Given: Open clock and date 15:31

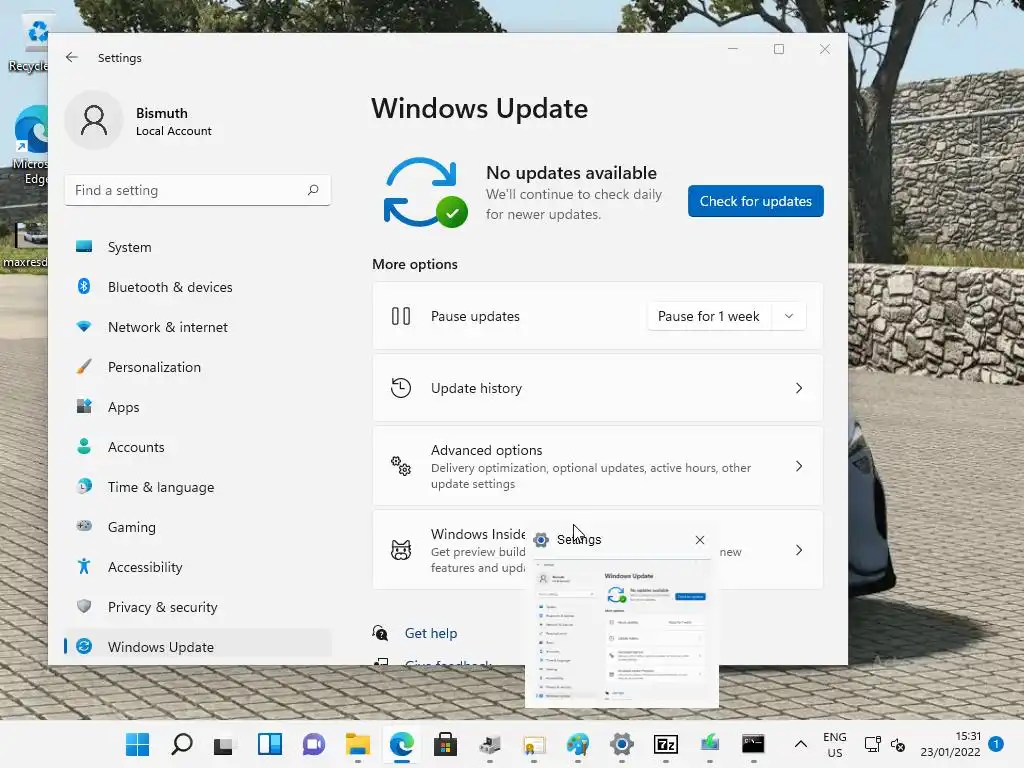Looking at the screenshot, I should (x=950, y=744).
